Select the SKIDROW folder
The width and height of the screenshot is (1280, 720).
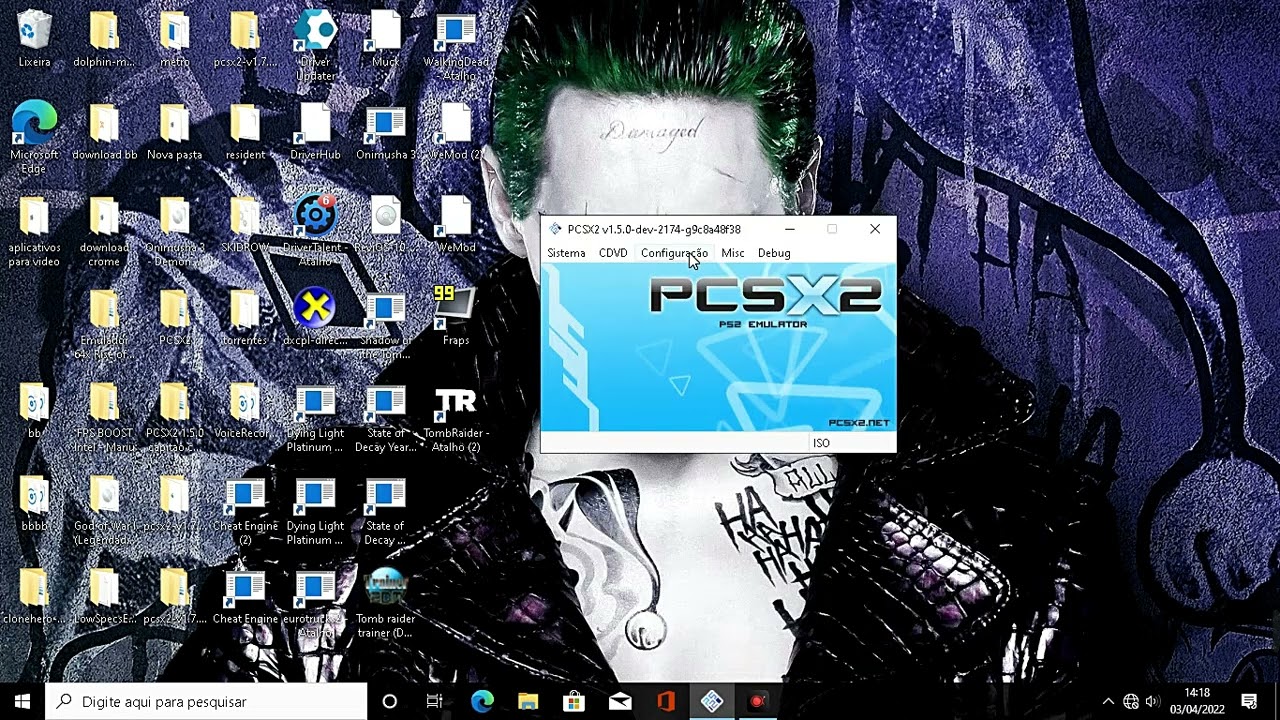coord(245,225)
